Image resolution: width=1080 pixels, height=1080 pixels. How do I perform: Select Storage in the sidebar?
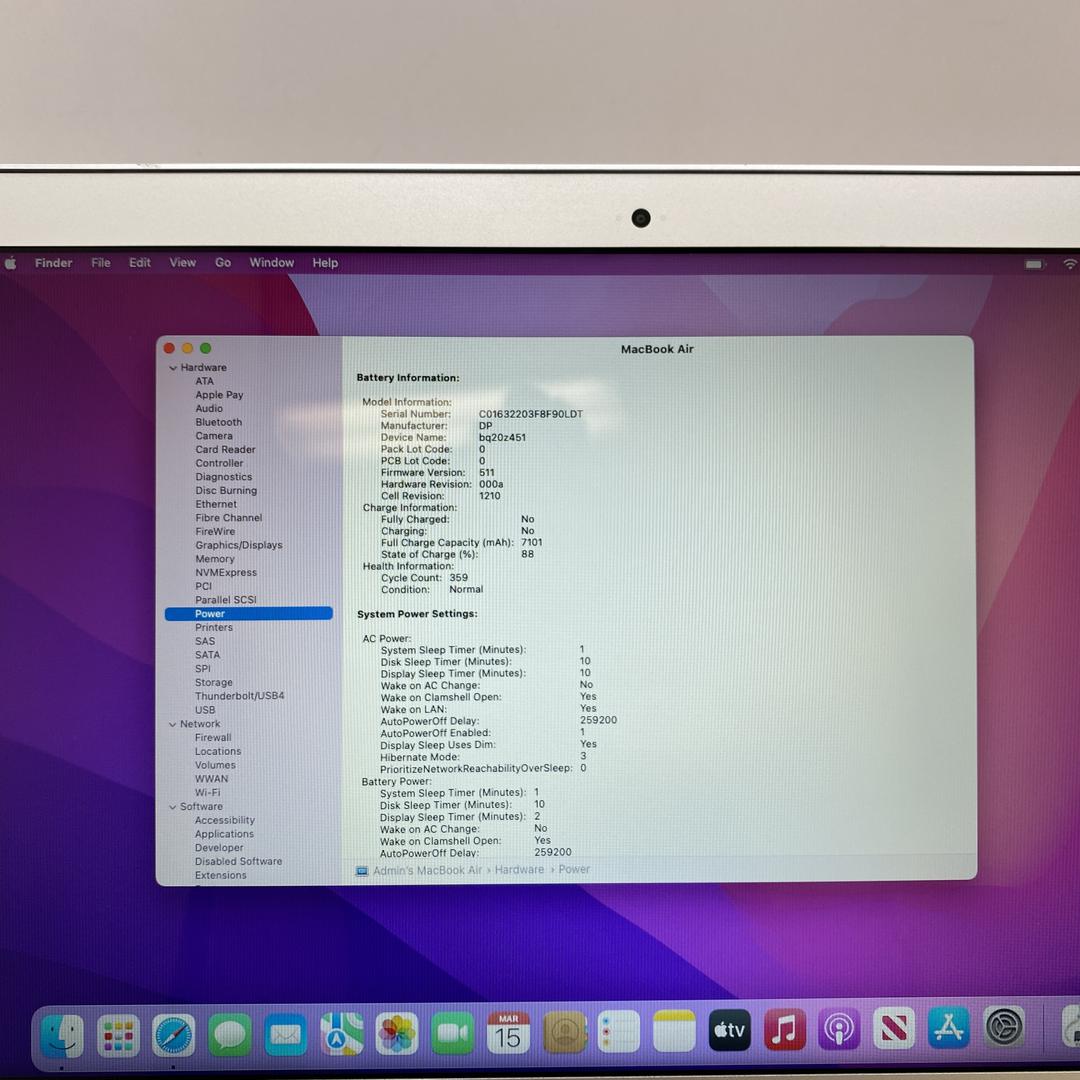[x=214, y=683]
